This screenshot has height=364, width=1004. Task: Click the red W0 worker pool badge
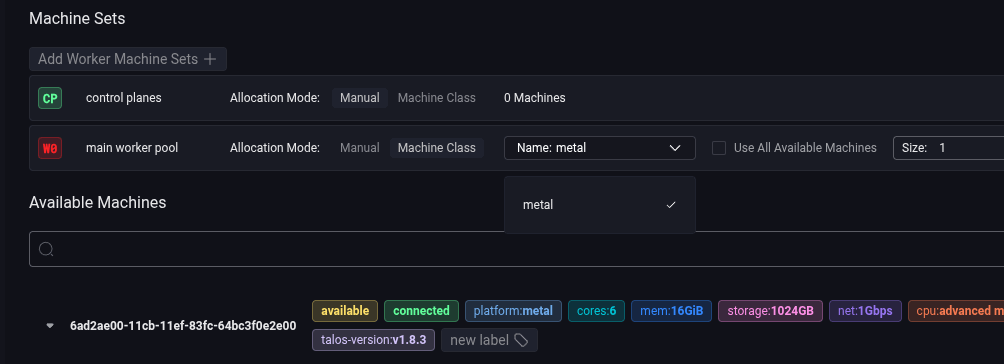(50, 148)
